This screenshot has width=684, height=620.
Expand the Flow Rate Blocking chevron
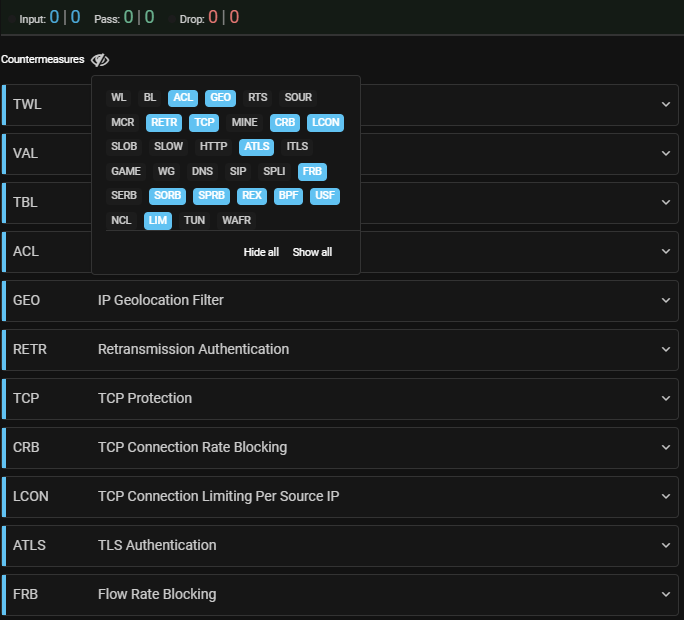(x=666, y=594)
